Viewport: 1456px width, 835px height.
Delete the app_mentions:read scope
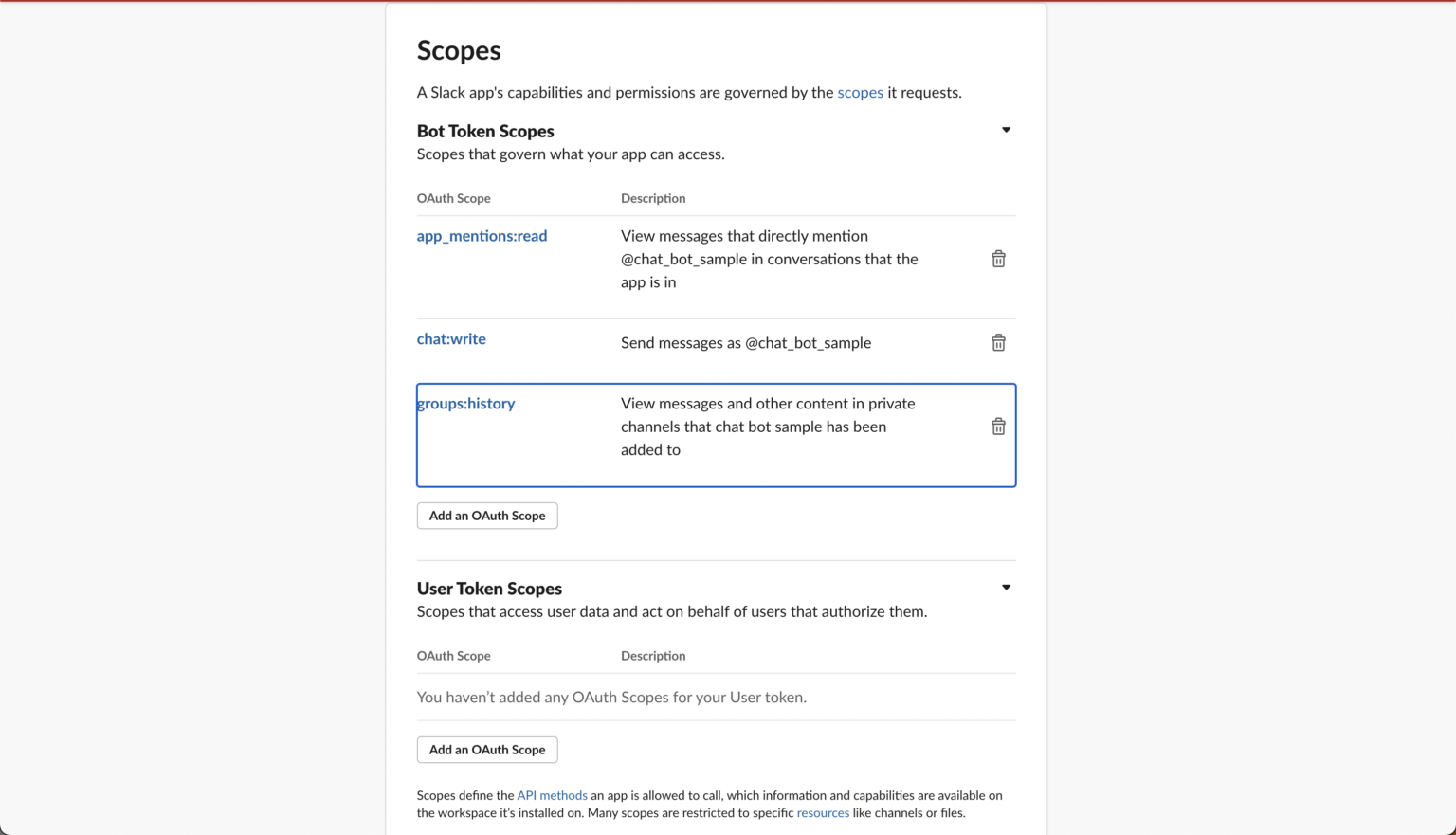(998, 259)
